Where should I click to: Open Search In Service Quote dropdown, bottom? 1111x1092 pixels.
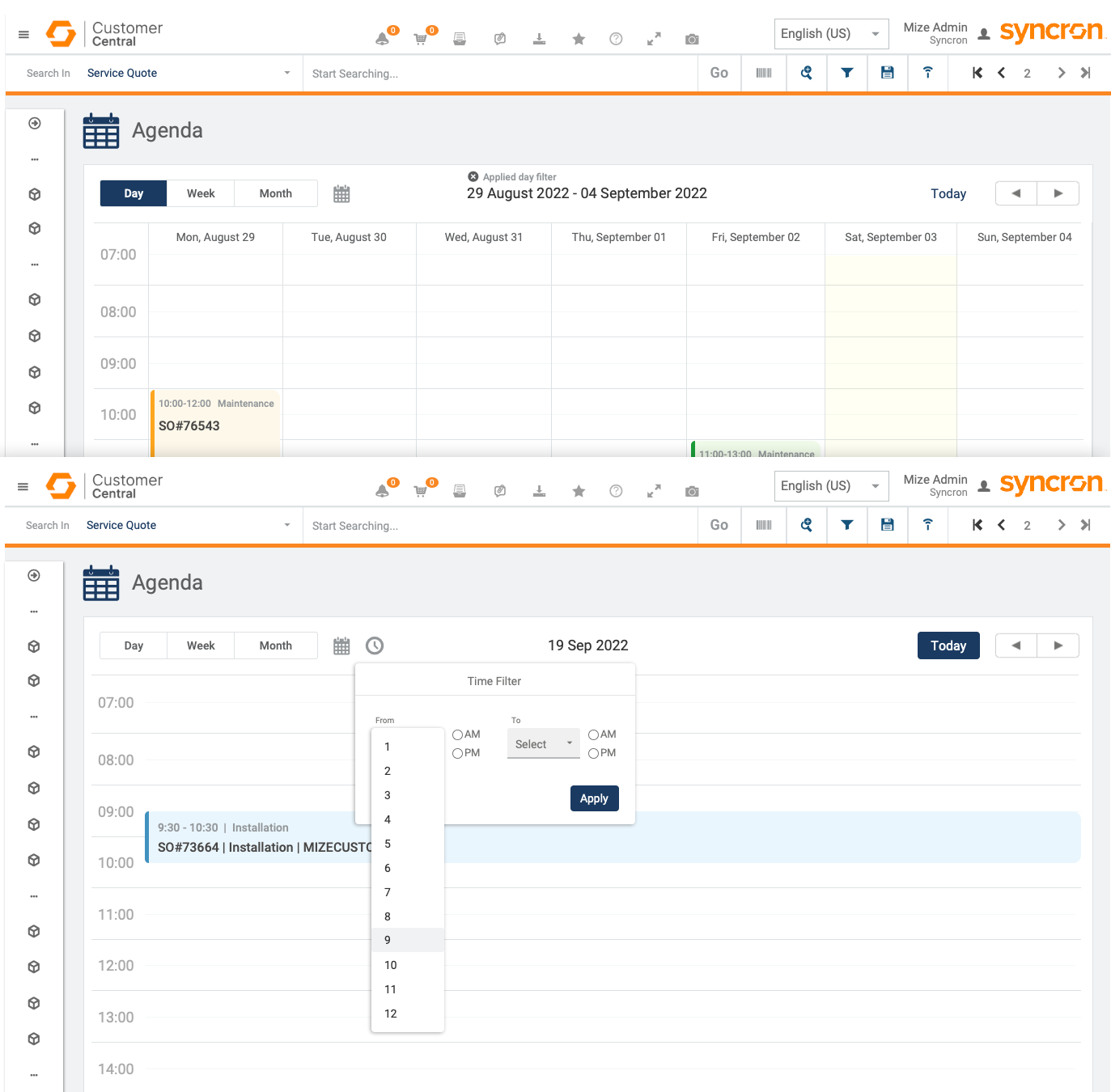189,525
